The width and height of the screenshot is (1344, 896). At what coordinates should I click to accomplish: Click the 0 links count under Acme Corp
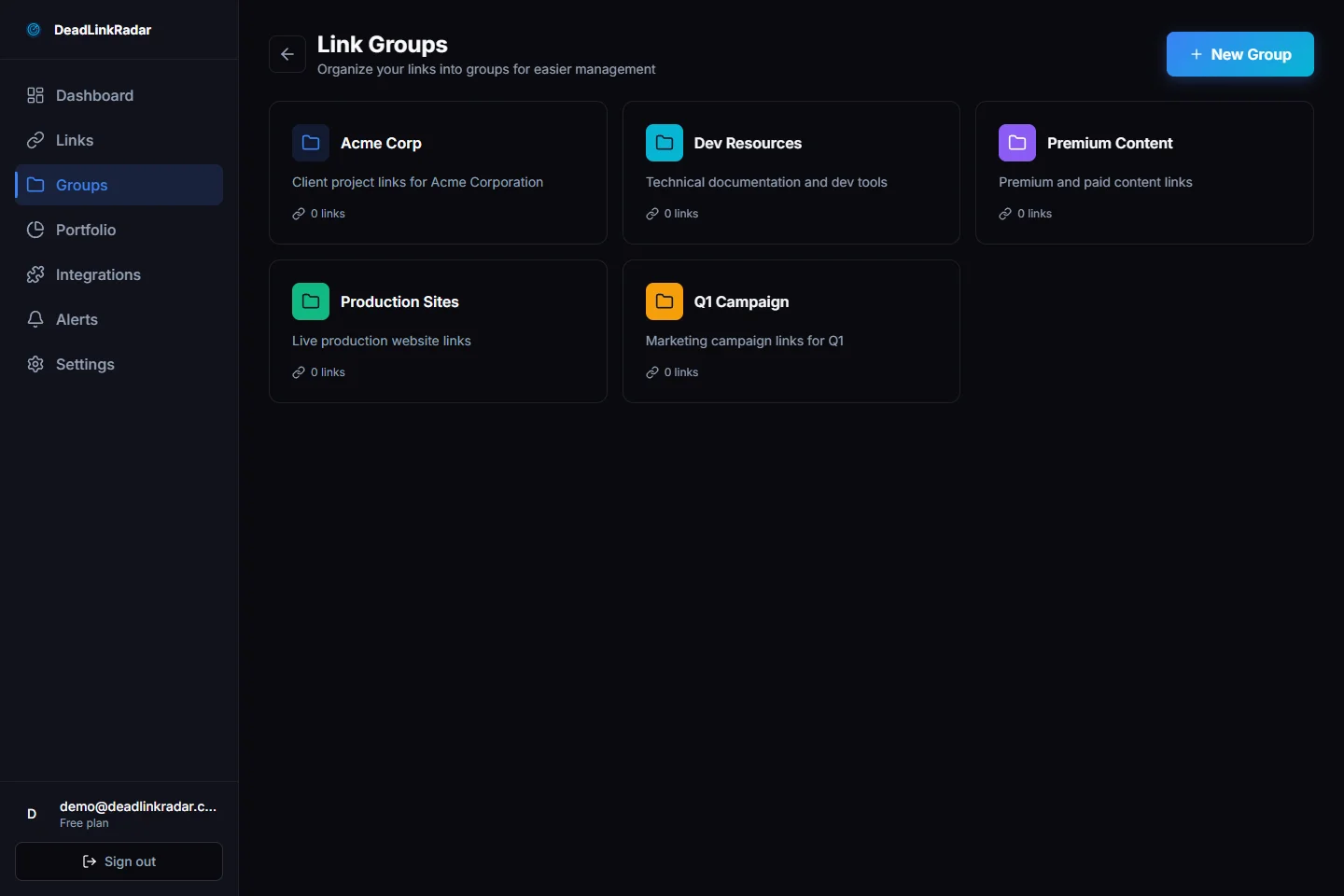(x=327, y=214)
